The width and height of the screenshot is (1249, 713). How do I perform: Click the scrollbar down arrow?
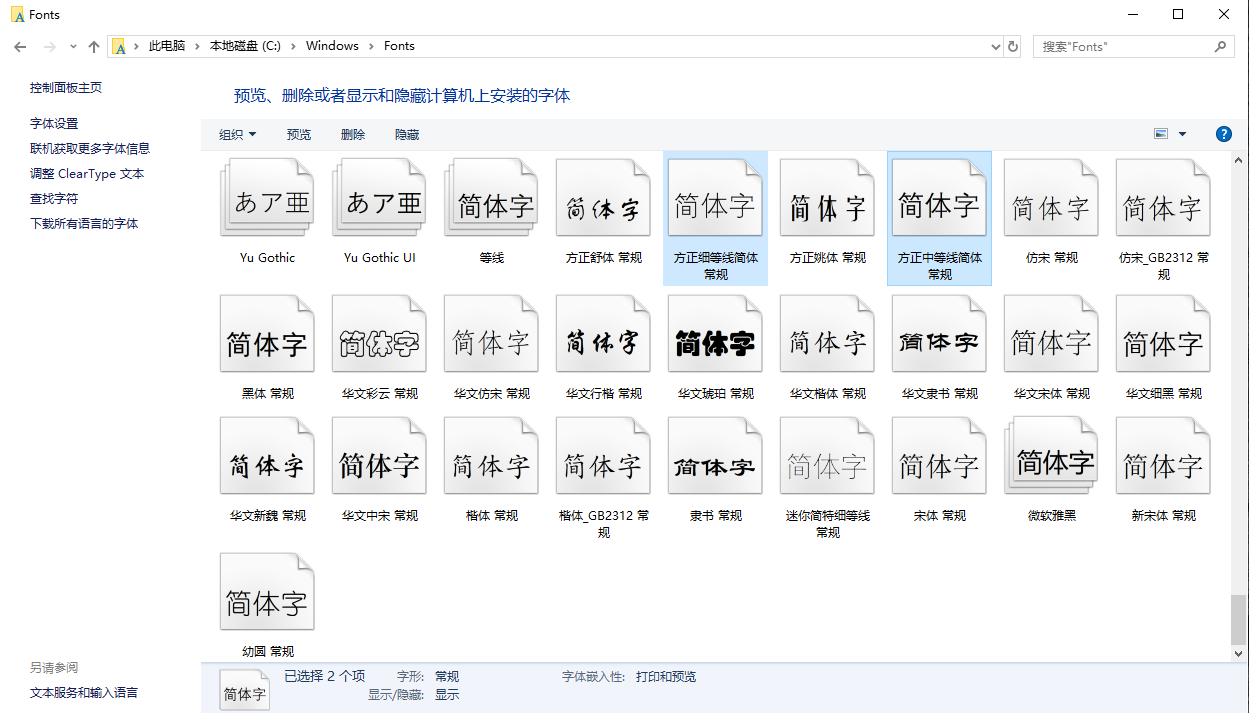pos(1239,652)
